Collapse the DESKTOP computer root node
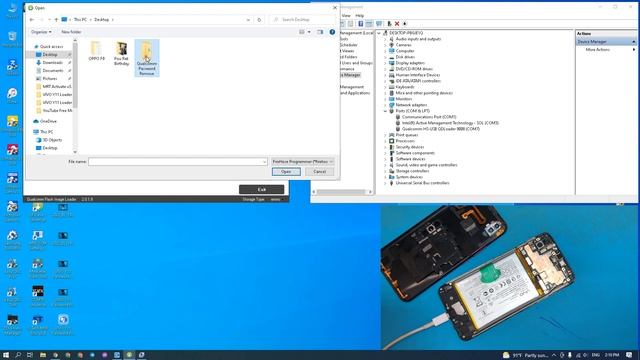 click(x=379, y=33)
